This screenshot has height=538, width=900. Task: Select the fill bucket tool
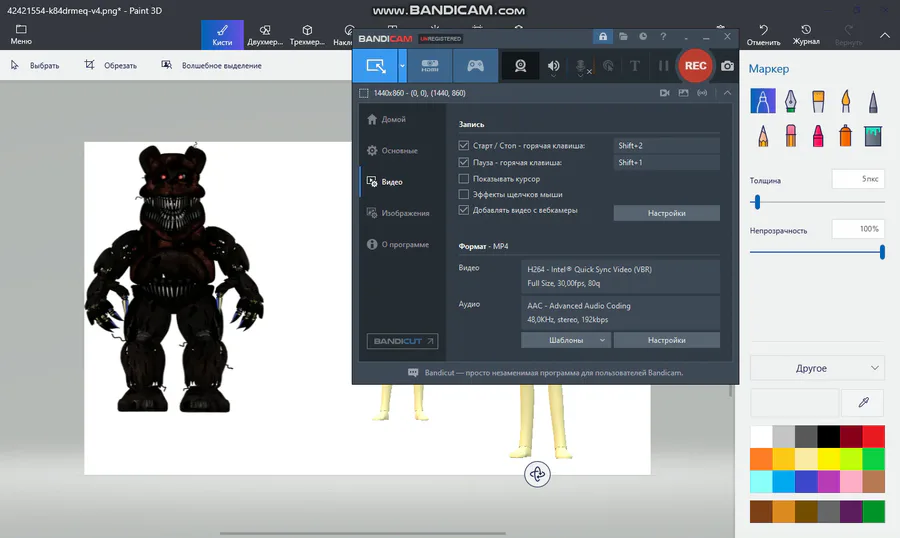873,136
